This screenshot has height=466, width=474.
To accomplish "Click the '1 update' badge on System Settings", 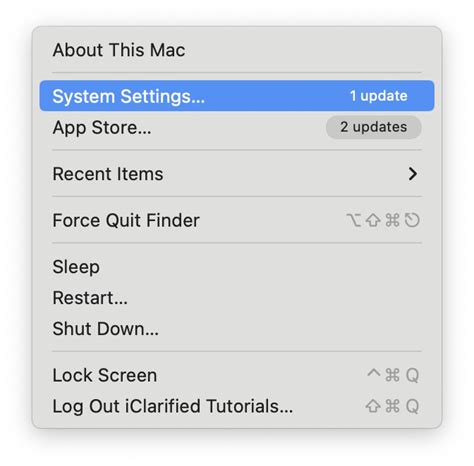I will click(378, 96).
